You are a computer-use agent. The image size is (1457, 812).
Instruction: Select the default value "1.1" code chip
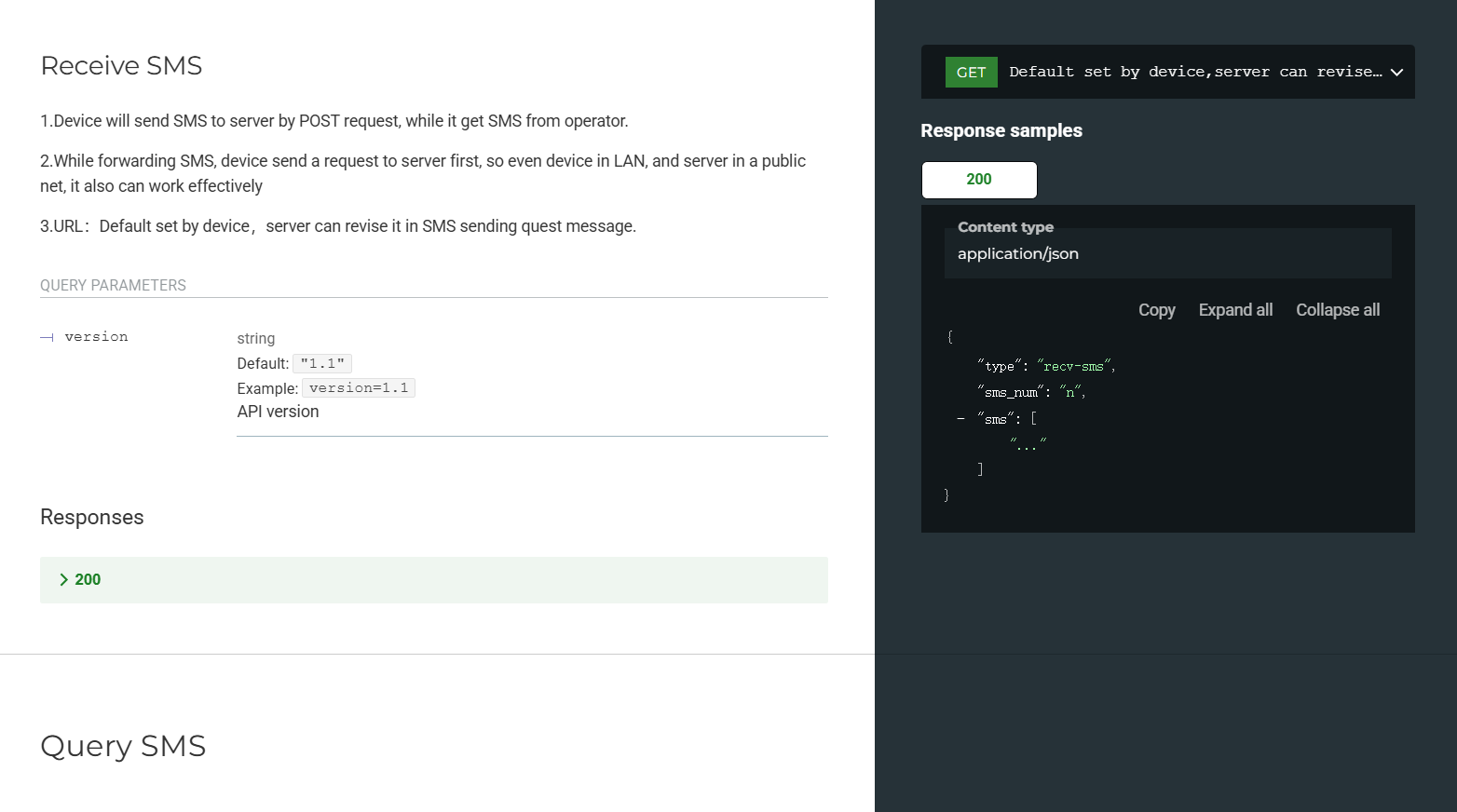click(x=322, y=364)
